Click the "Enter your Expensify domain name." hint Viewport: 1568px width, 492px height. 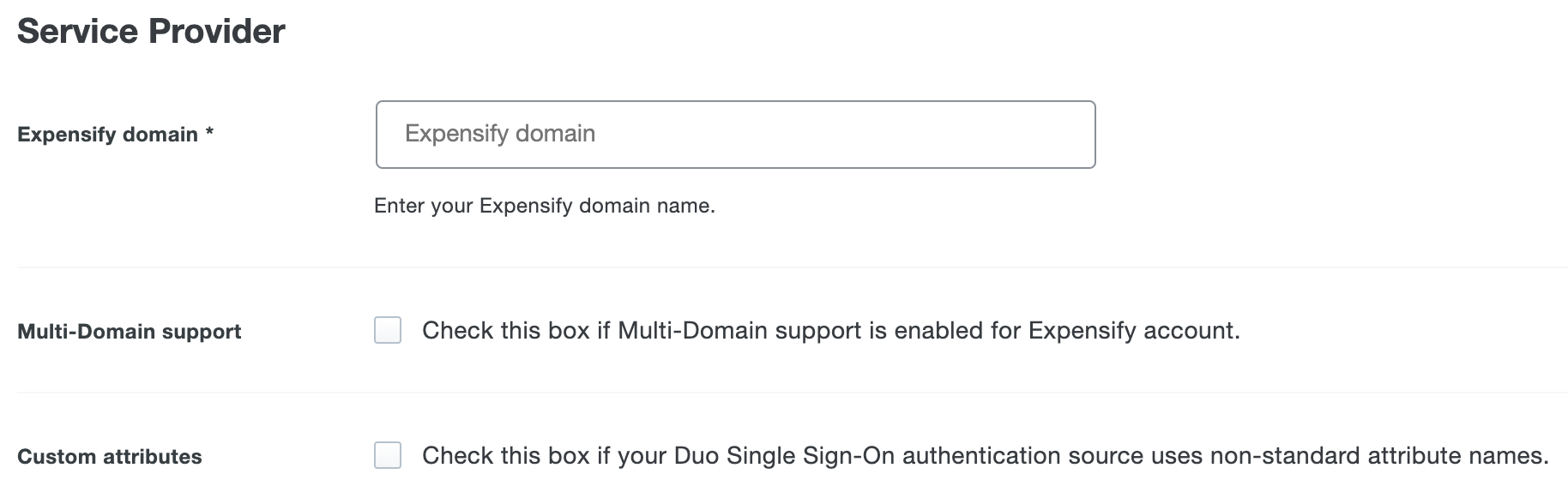544,206
